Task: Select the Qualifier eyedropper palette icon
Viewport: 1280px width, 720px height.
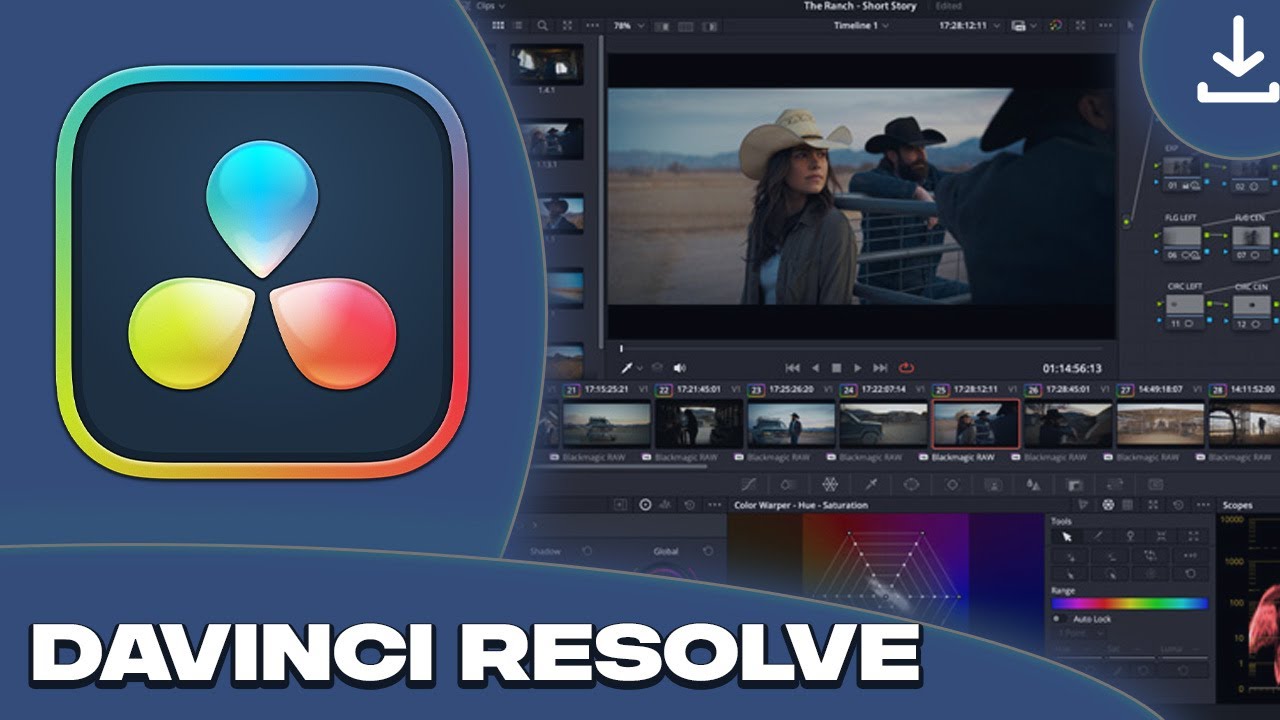Action: tap(871, 484)
